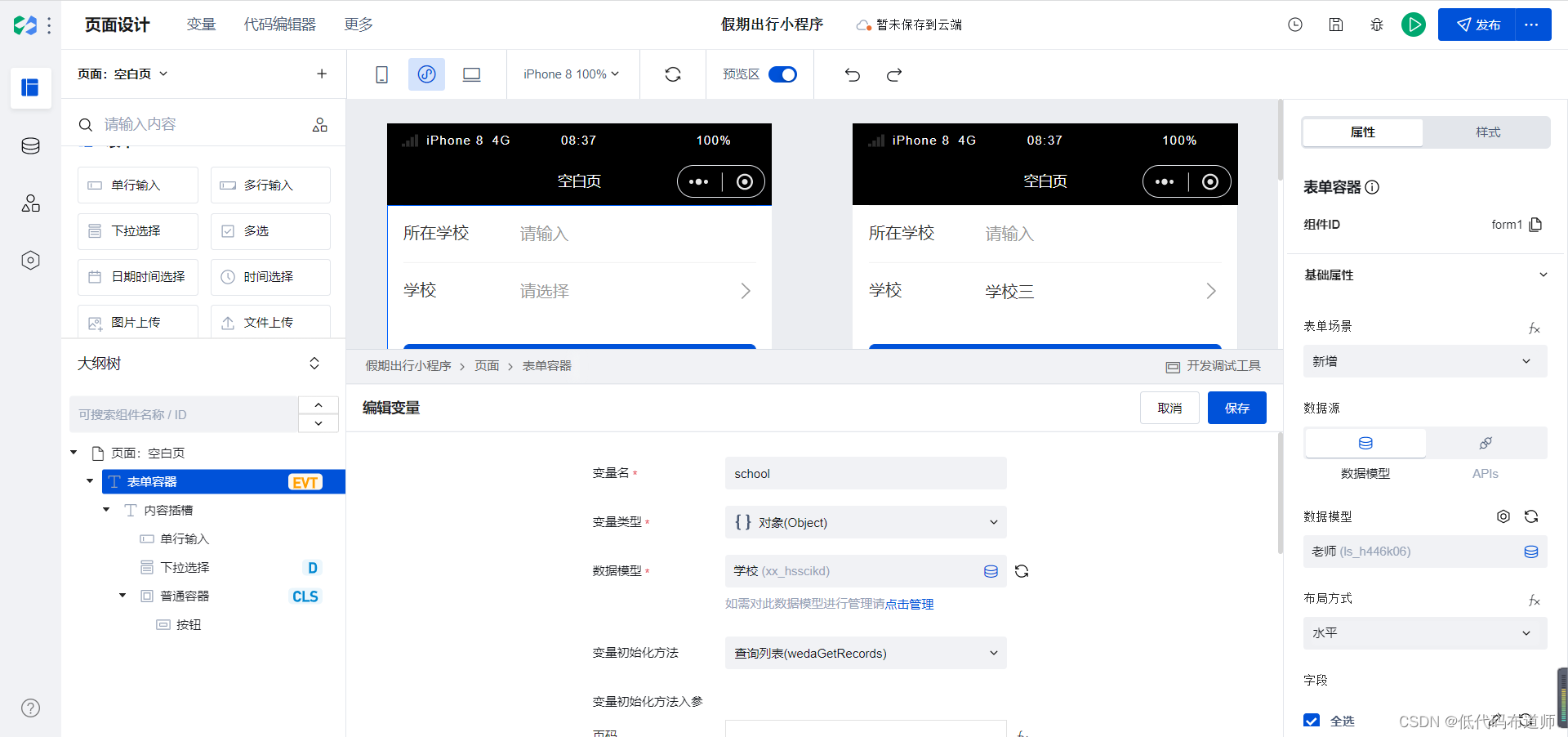Collapse the 内容插槽 tree node
The width and height of the screenshot is (1568, 737).
[106, 510]
